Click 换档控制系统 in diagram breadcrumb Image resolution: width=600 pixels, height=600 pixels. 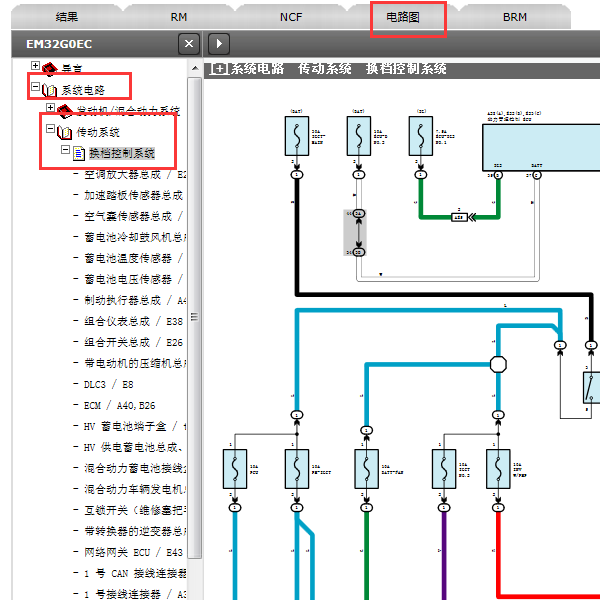(406, 69)
